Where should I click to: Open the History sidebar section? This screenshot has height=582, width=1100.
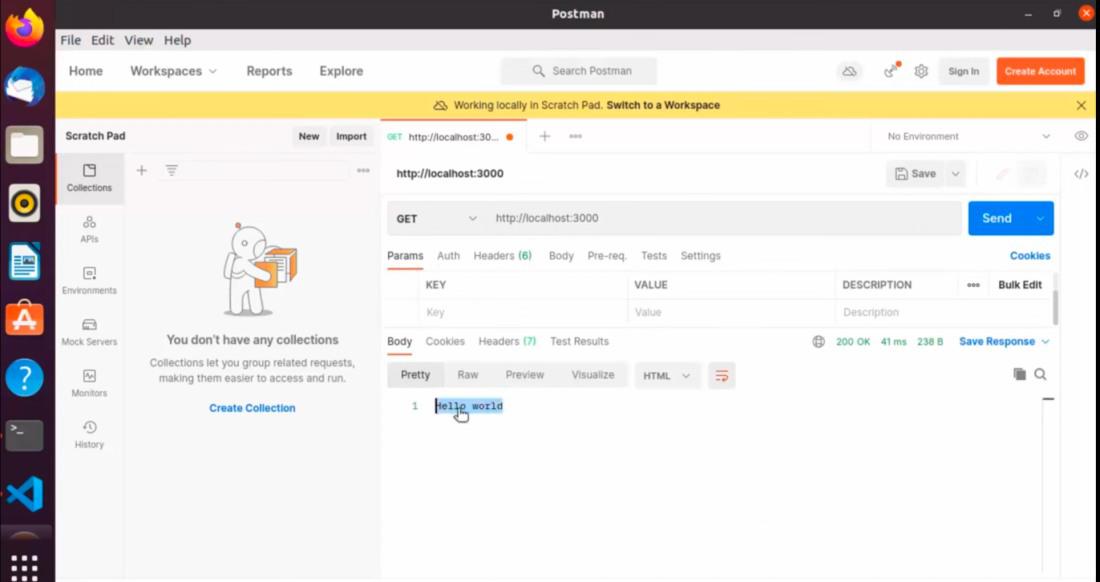(89, 434)
